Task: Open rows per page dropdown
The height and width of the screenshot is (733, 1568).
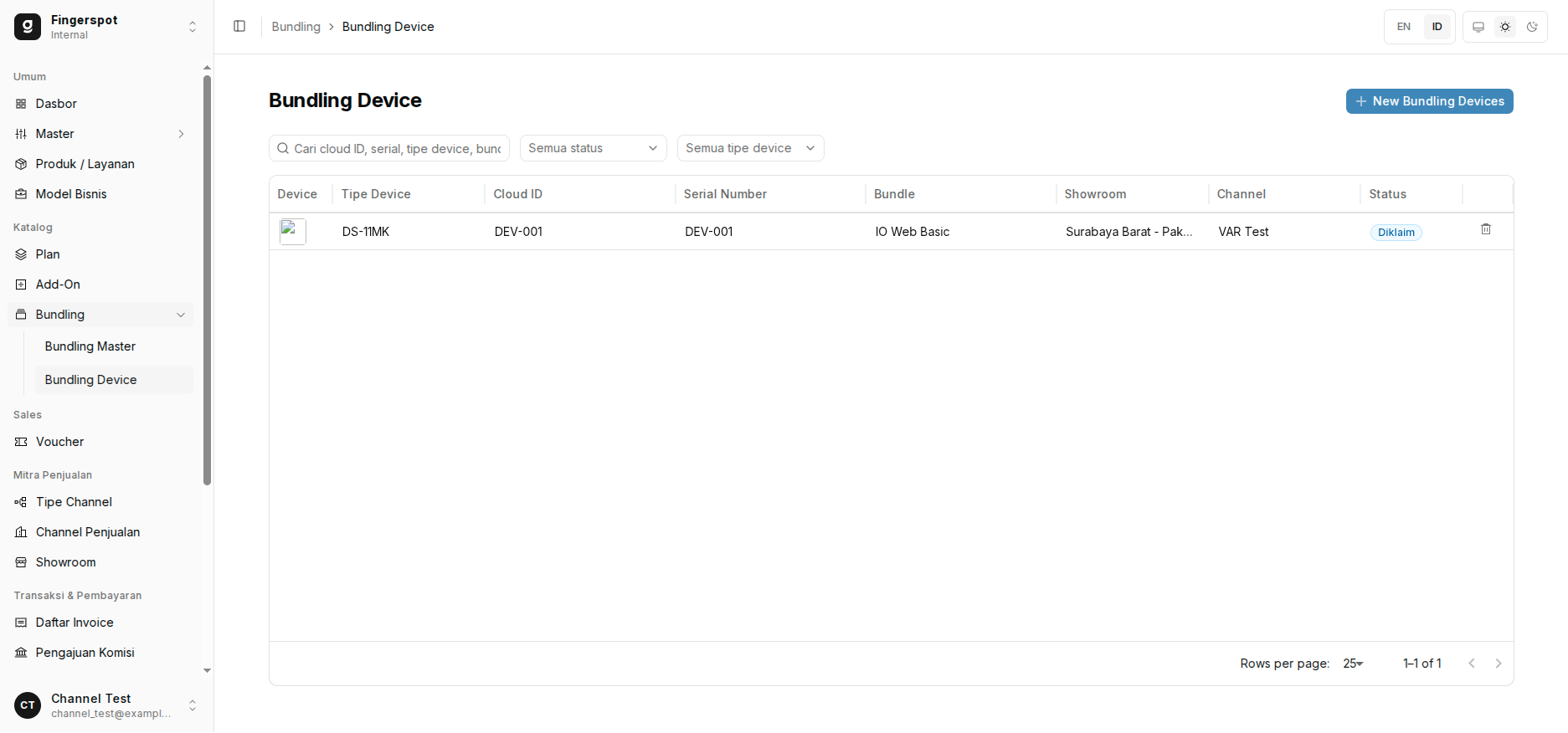Action: coord(1353,664)
